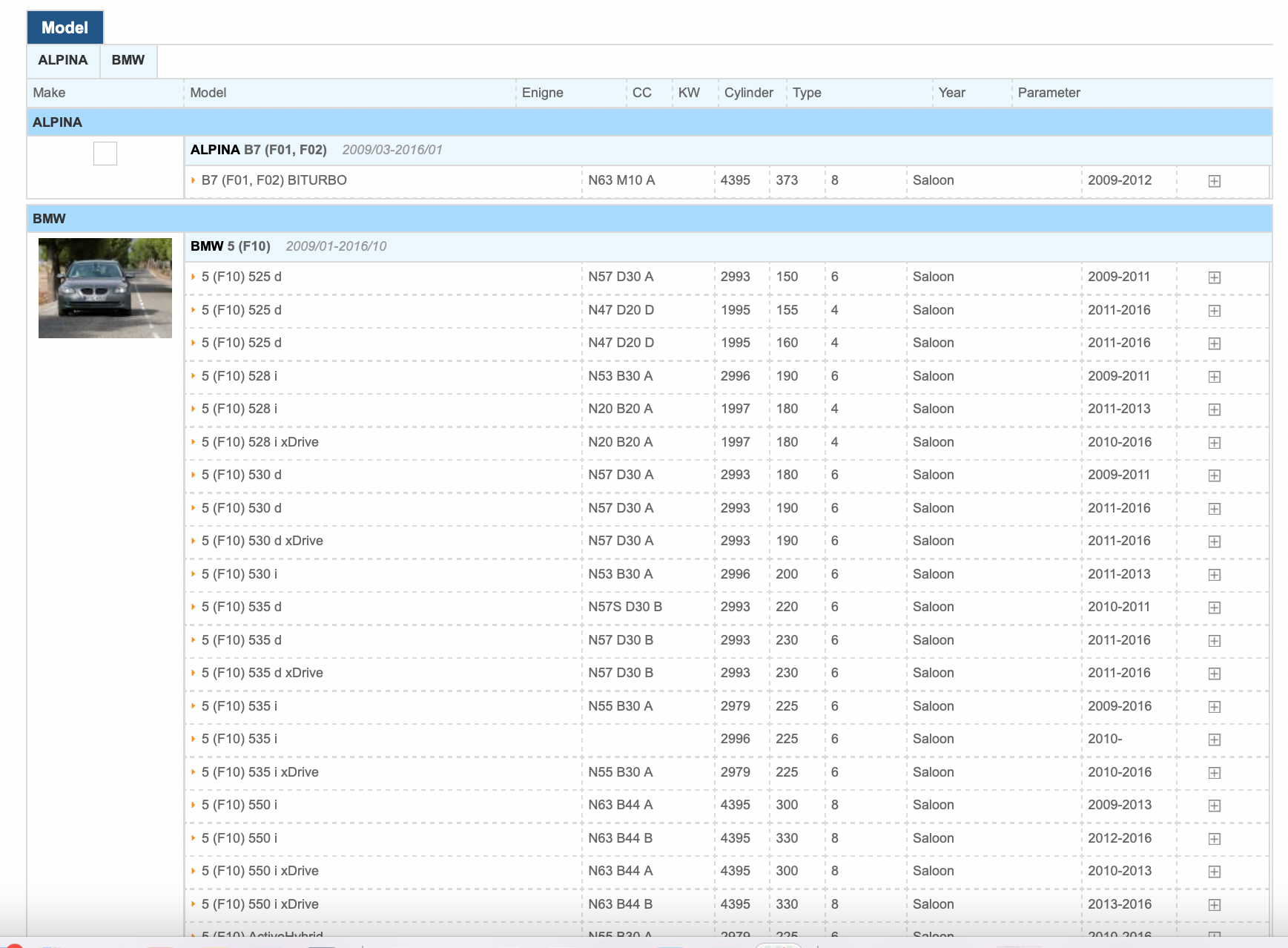Image resolution: width=1288 pixels, height=948 pixels.
Task: Open the BMW 5 (F10) series heading
Action: click(x=231, y=246)
